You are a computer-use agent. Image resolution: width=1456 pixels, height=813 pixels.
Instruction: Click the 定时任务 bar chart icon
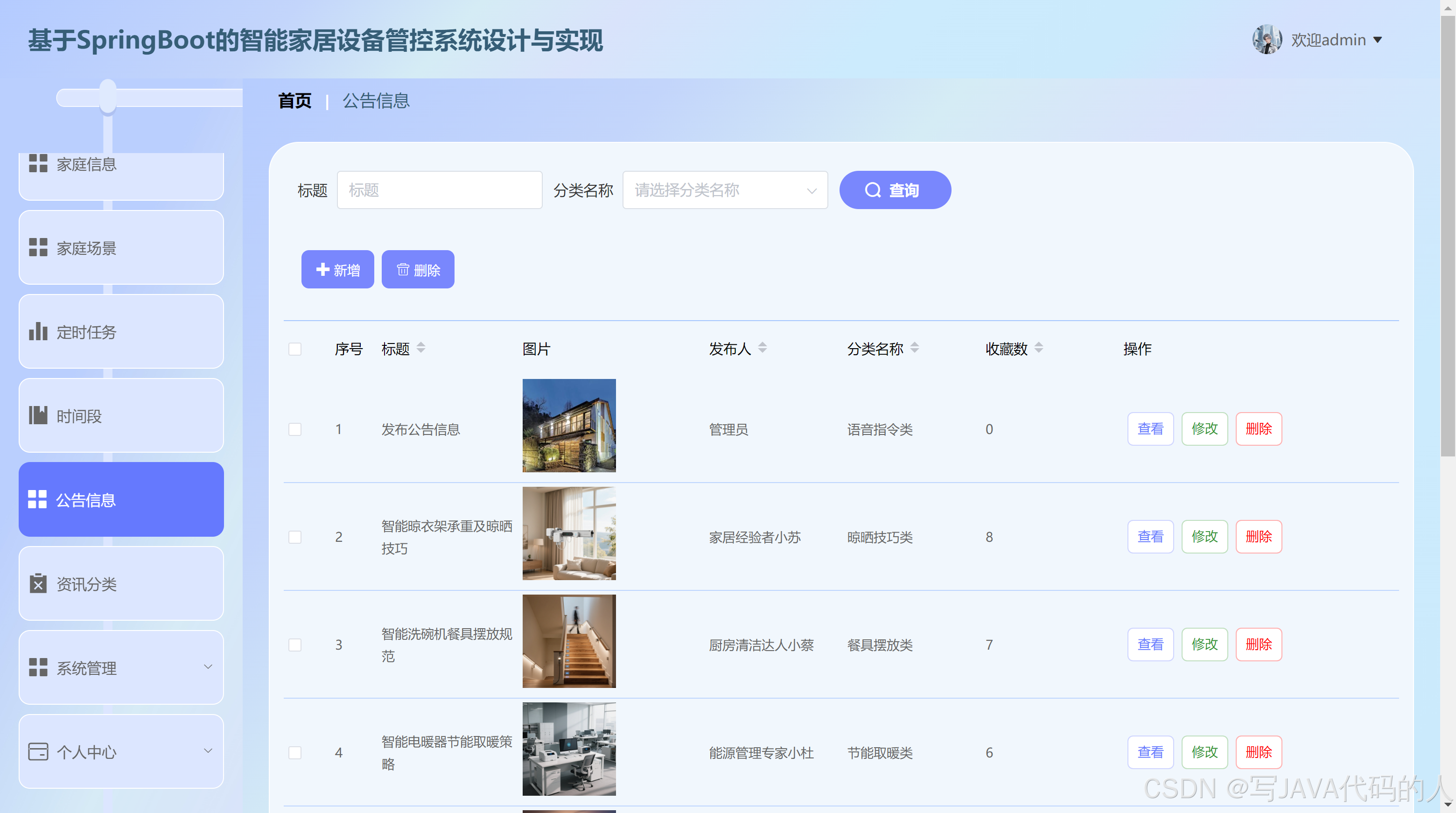[38, 331]
